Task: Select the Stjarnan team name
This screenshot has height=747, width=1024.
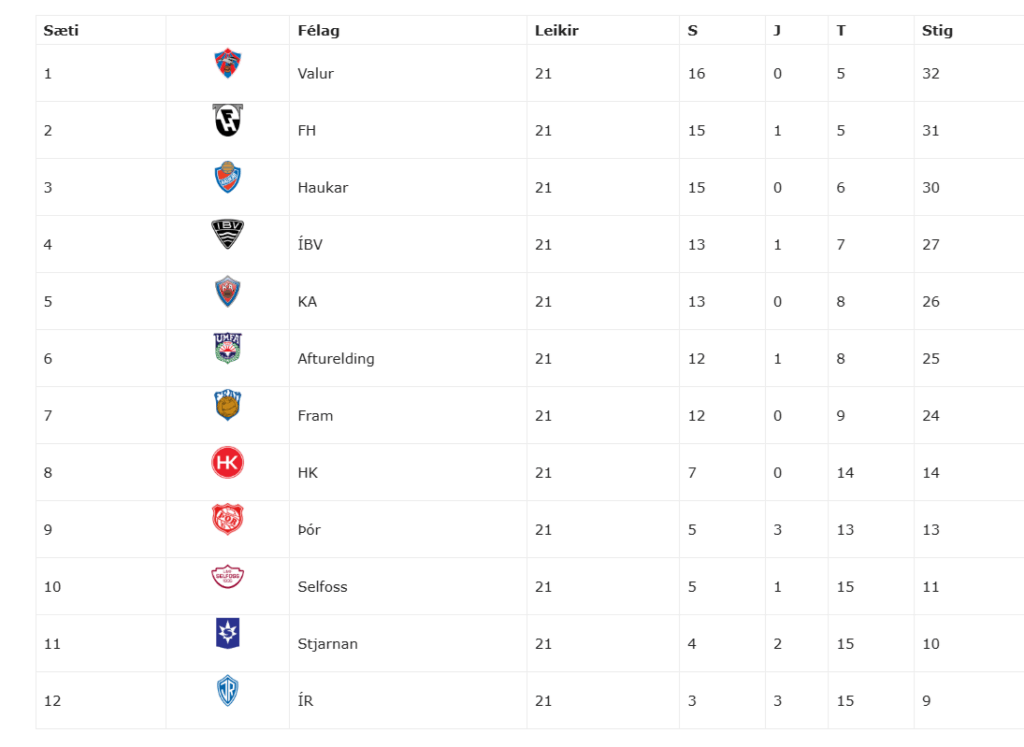Action: tap(327, 644)
